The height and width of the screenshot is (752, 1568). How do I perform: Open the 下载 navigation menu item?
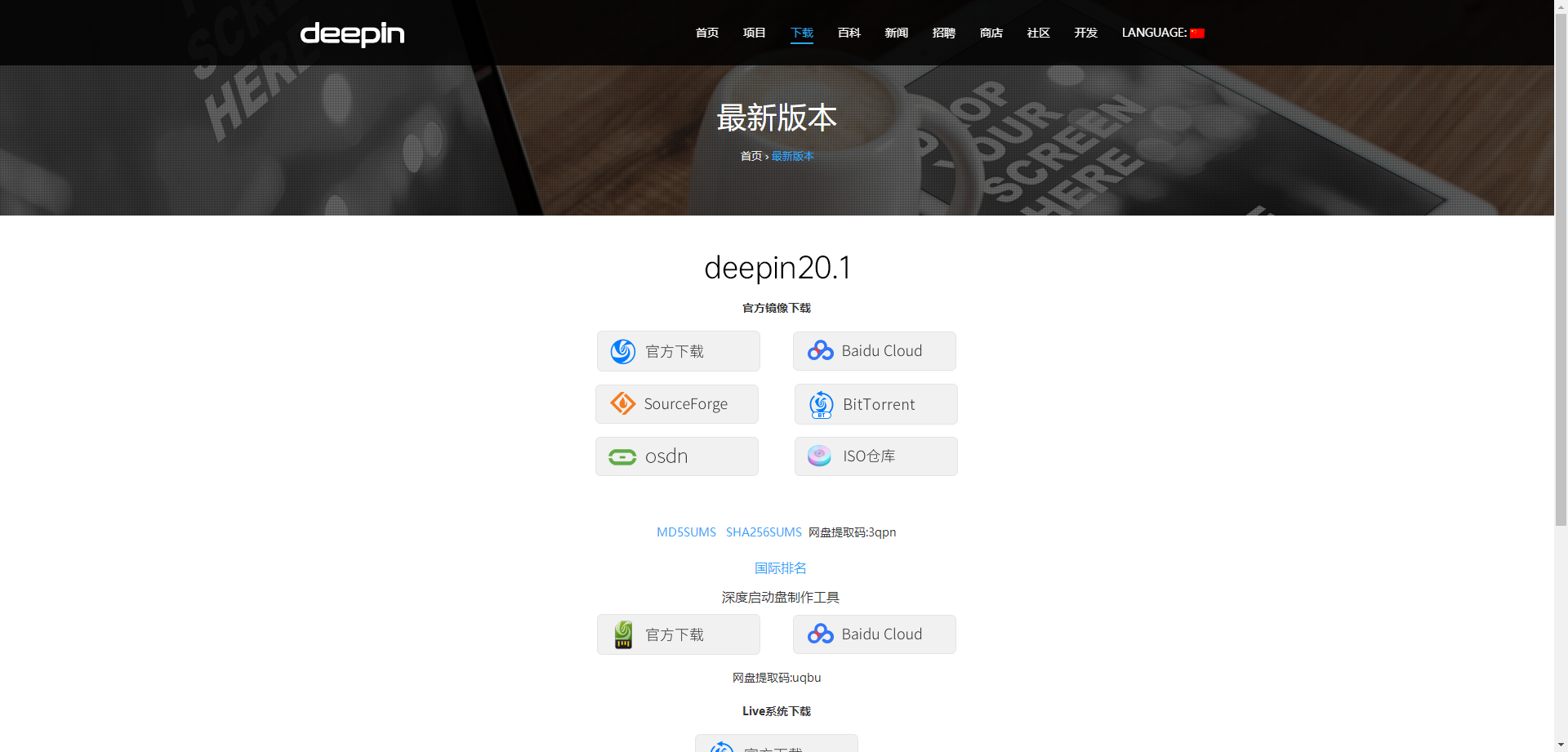click(802, 33)
